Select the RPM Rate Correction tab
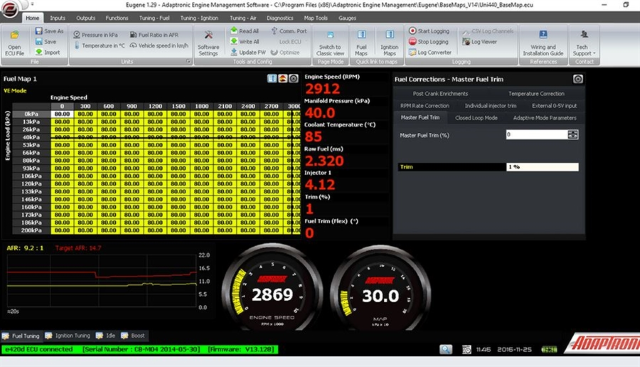 (x=425, y=105)
